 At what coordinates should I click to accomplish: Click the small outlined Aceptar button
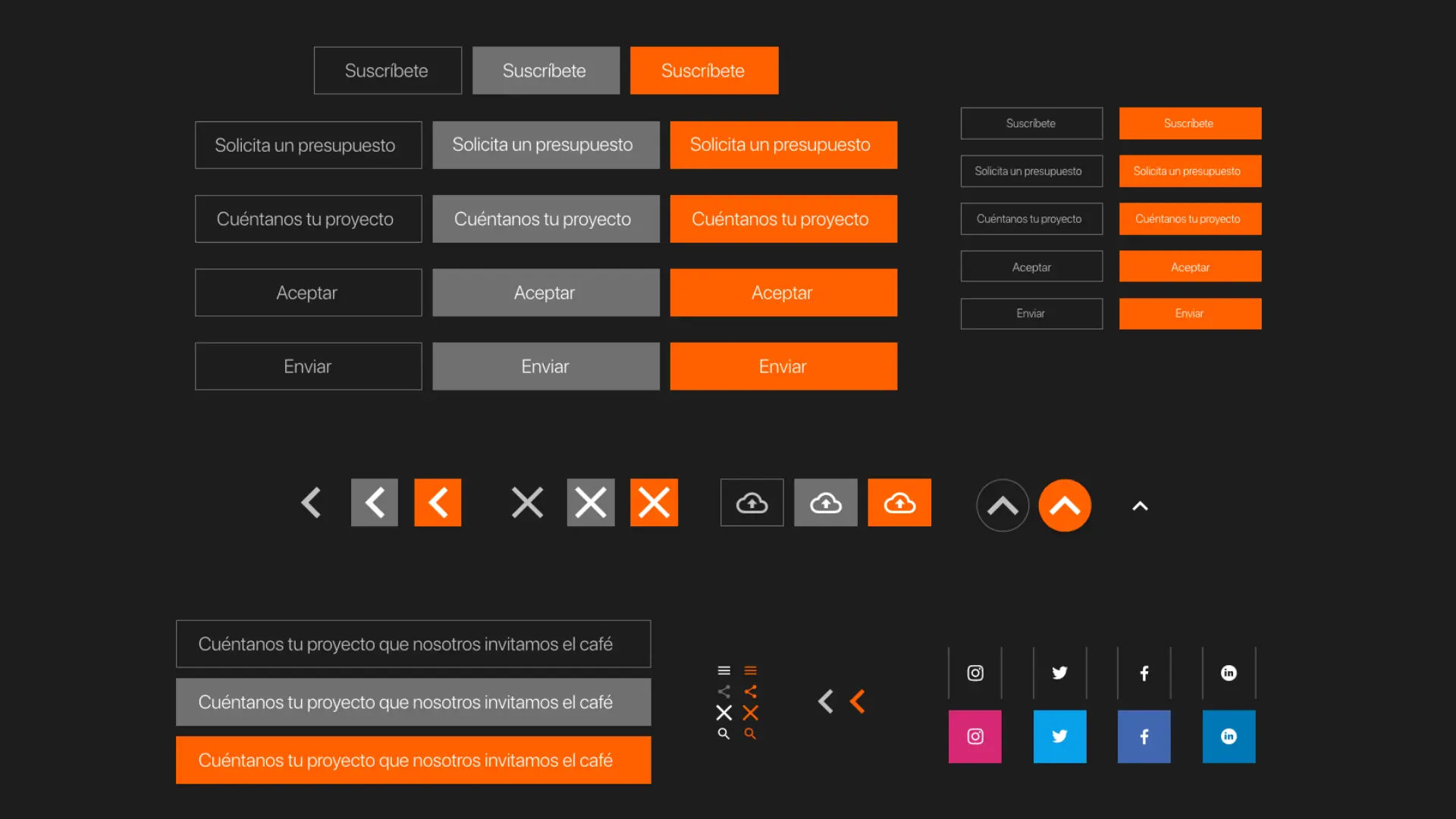click(1031, 266)
